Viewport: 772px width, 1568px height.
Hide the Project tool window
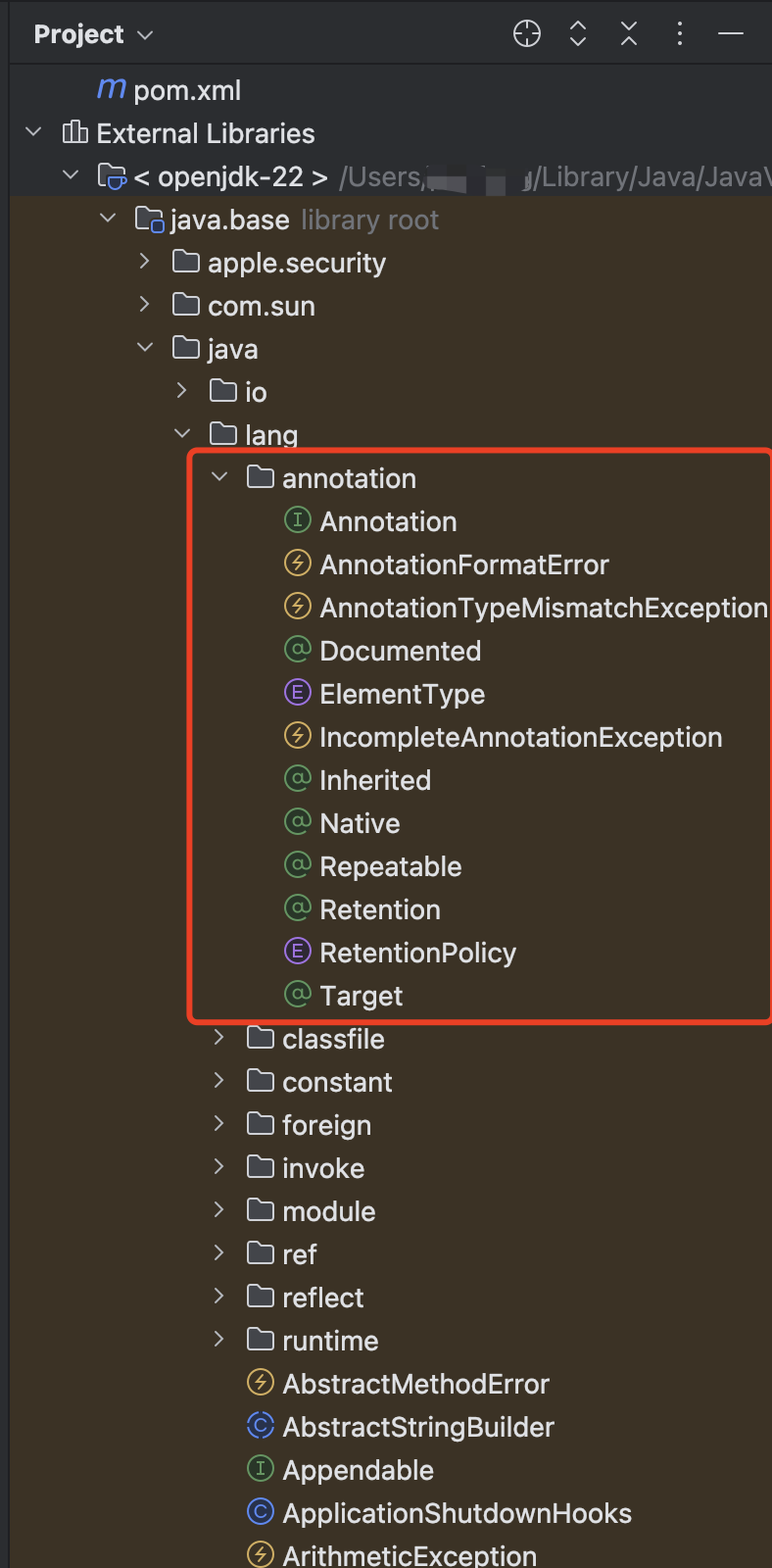point(731,34)
